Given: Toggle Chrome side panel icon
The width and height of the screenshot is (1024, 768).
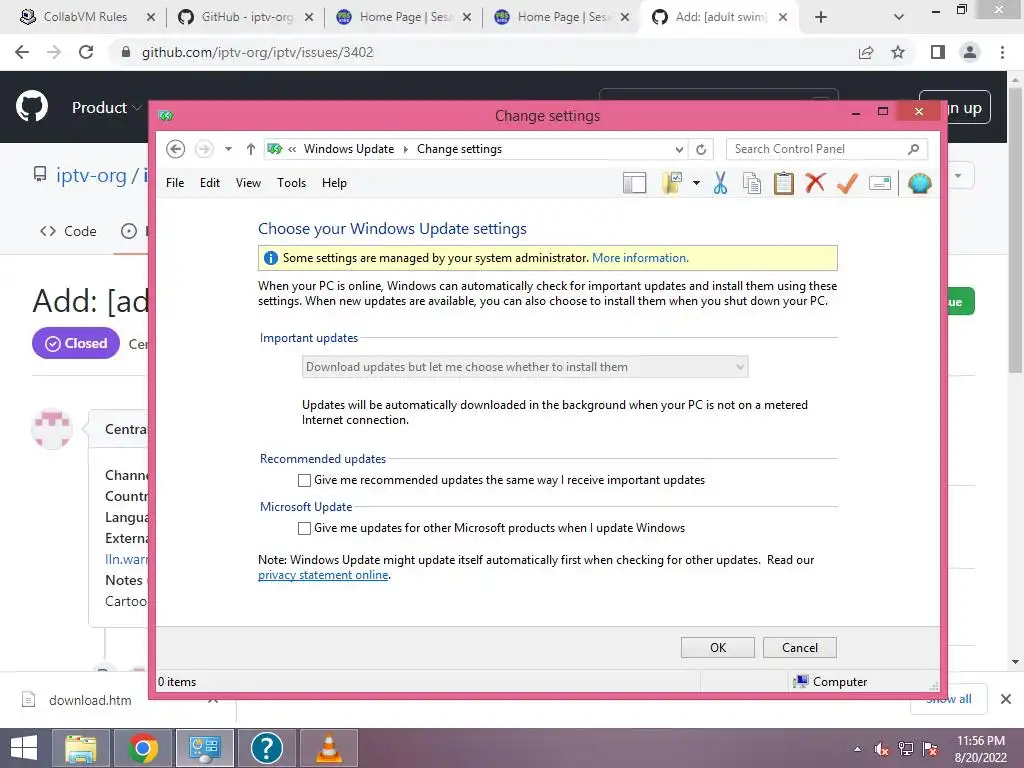Looking at the screenshot, I should [x=938, y=52].
